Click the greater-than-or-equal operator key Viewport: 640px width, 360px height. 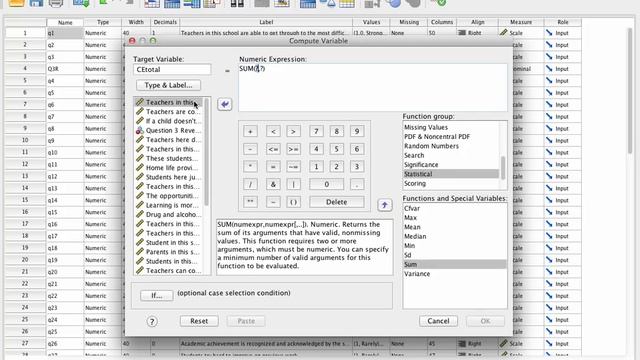point(293,149)
